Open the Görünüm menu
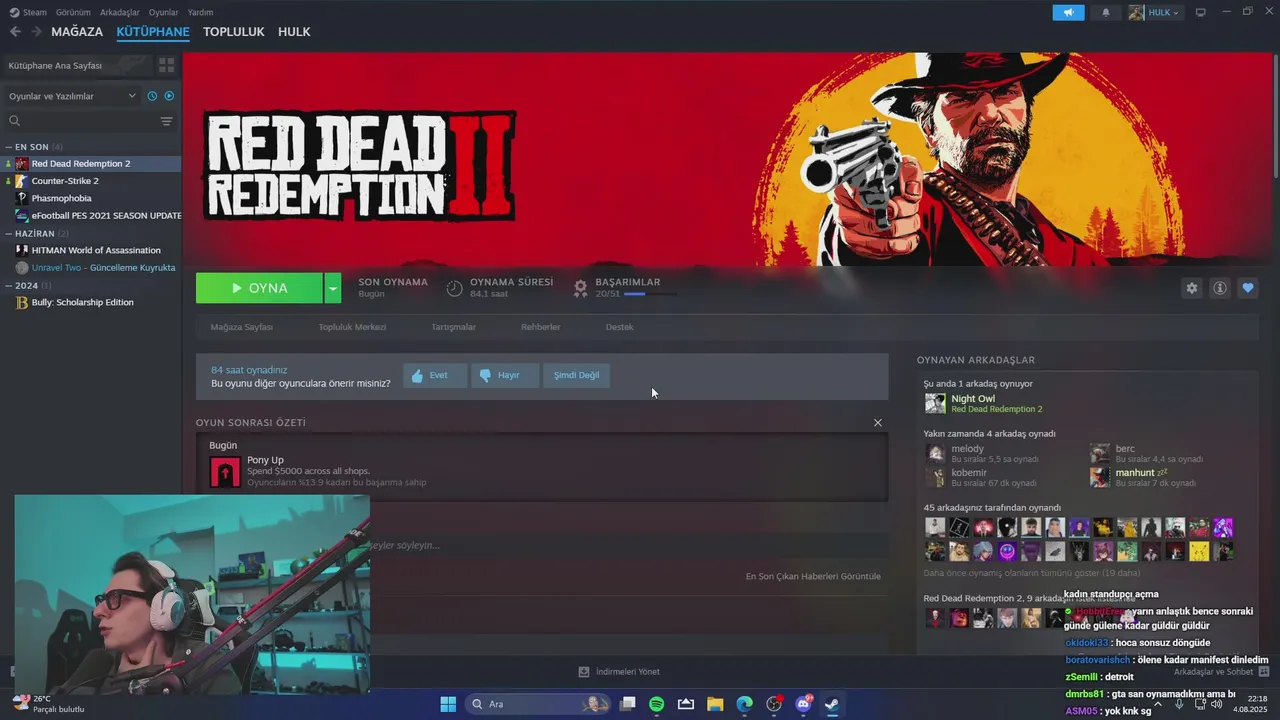The width and height of the screenshot is (1280, 720). [x=73, y=12]
